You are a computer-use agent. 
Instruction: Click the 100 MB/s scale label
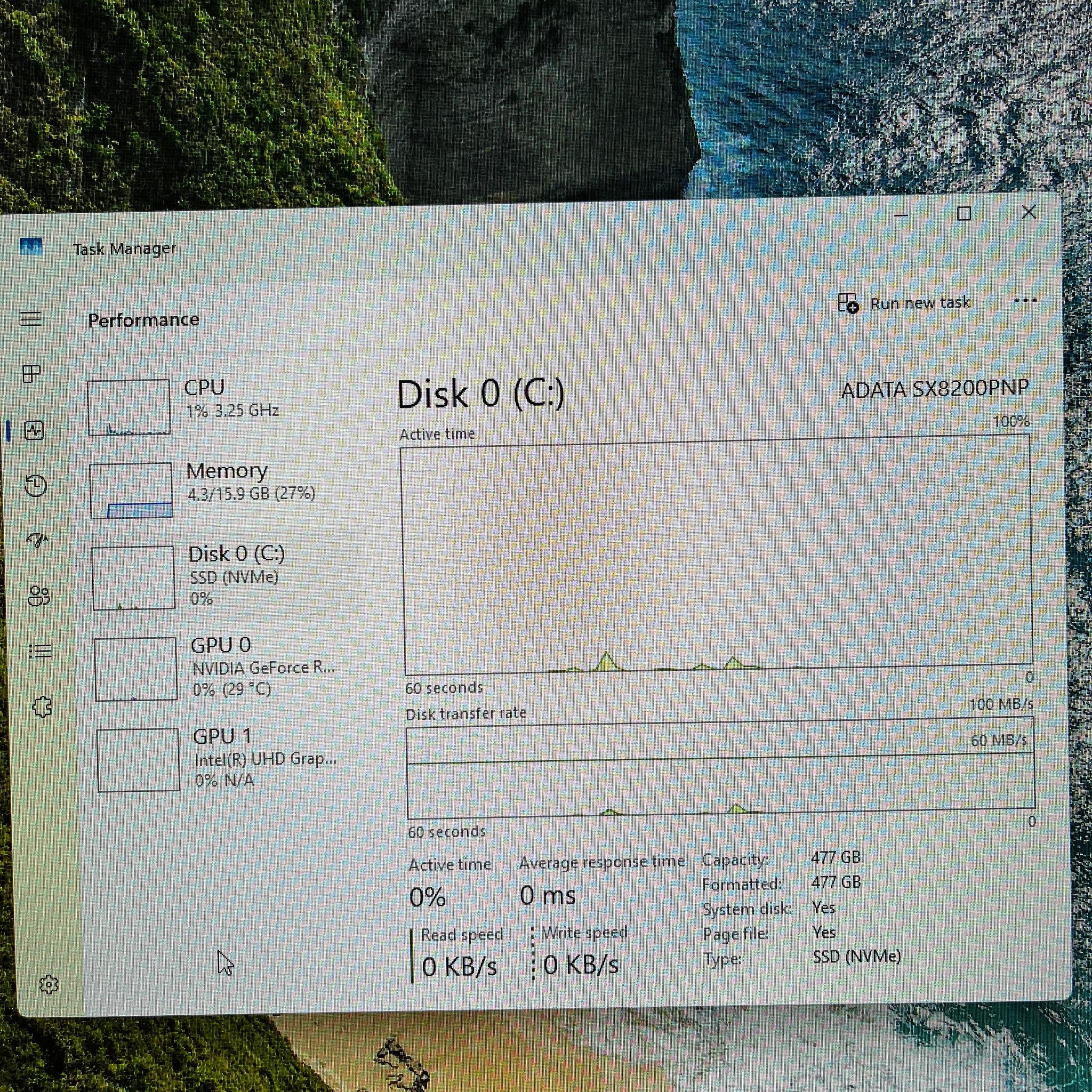tap(1001, 704)
